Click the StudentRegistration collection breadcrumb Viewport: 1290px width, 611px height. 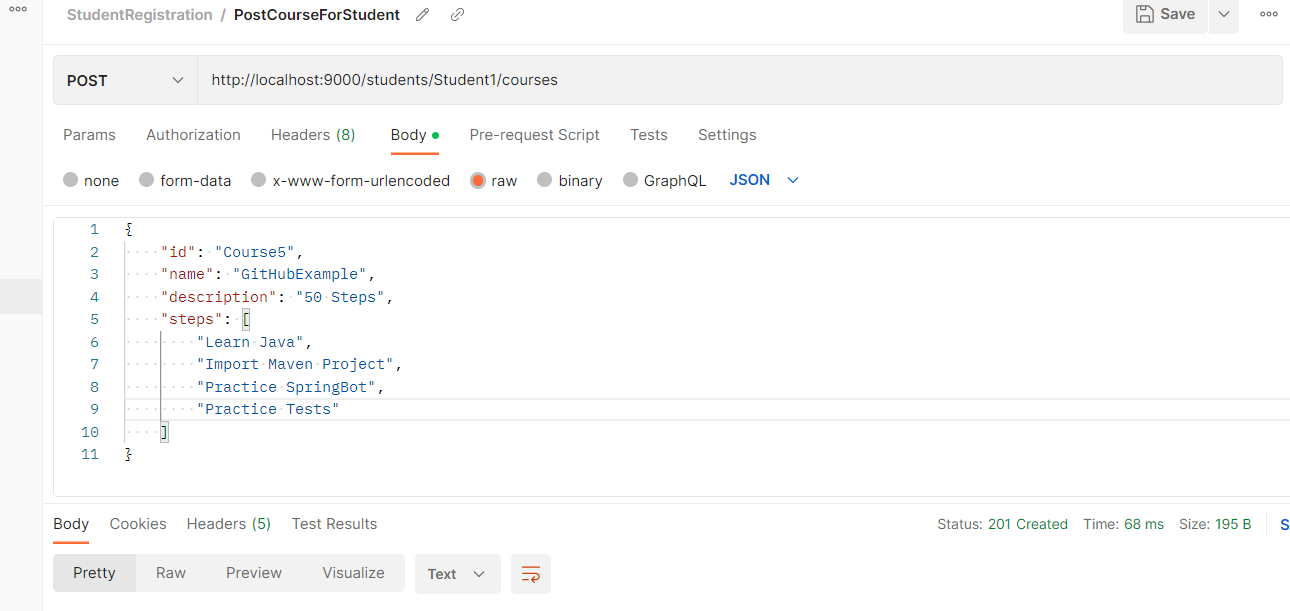click(x=139, y=15)
